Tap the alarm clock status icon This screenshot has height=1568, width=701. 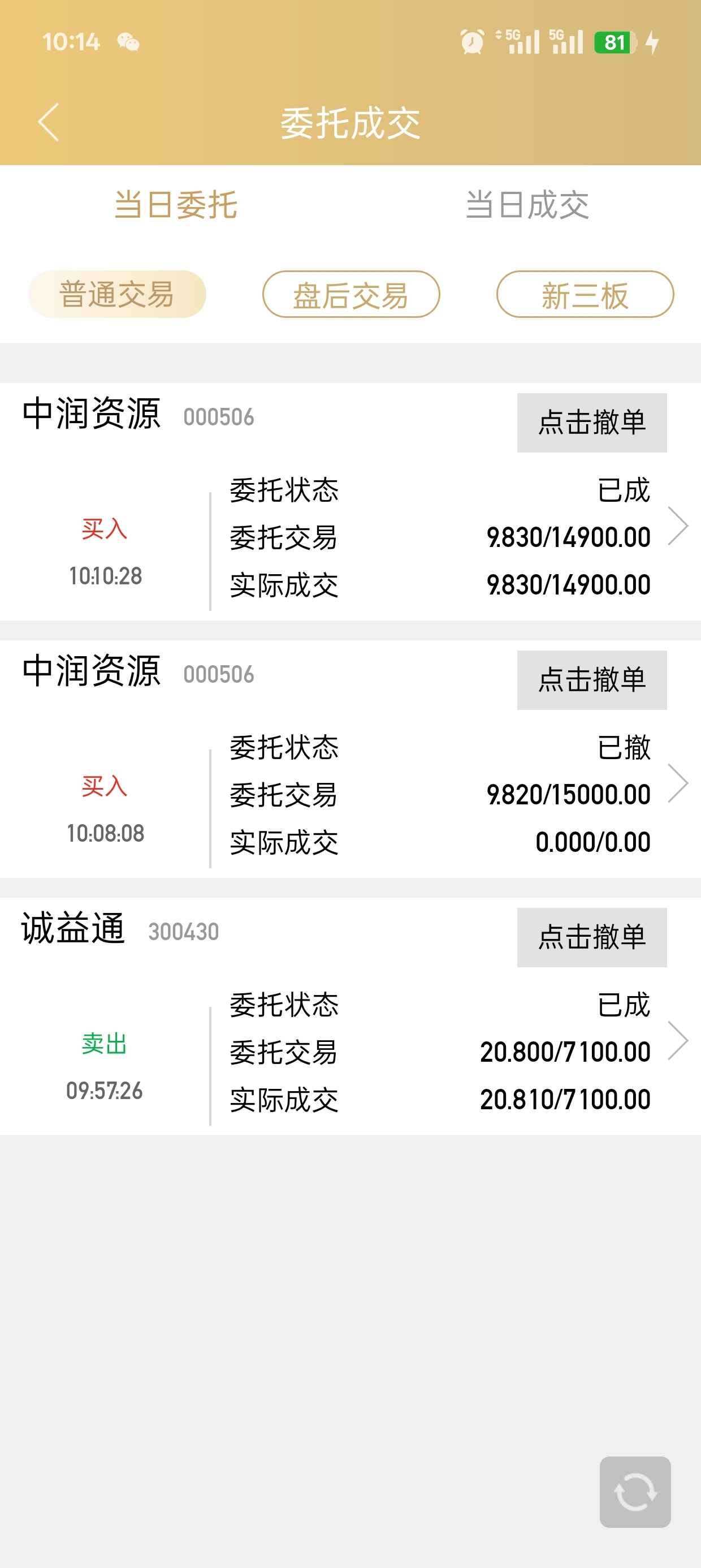pyautogui.click(x=472, y=42)
